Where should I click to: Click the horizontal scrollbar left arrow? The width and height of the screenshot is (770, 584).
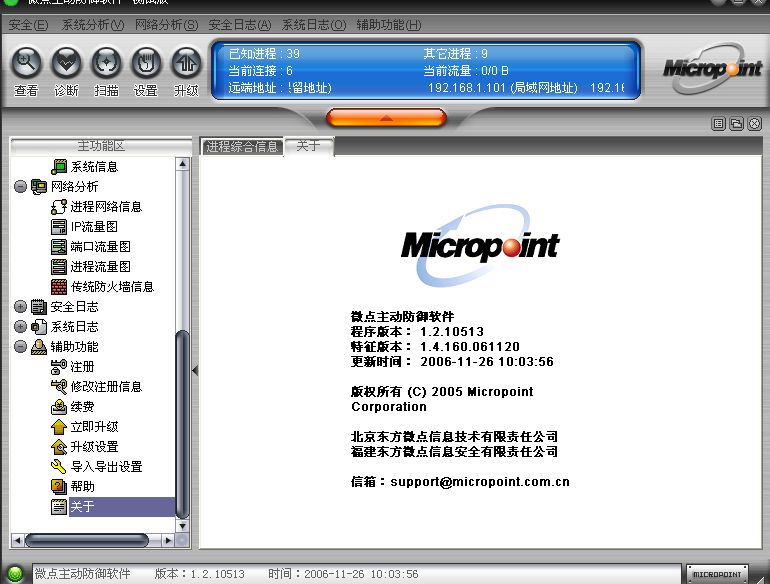[17, 541]
